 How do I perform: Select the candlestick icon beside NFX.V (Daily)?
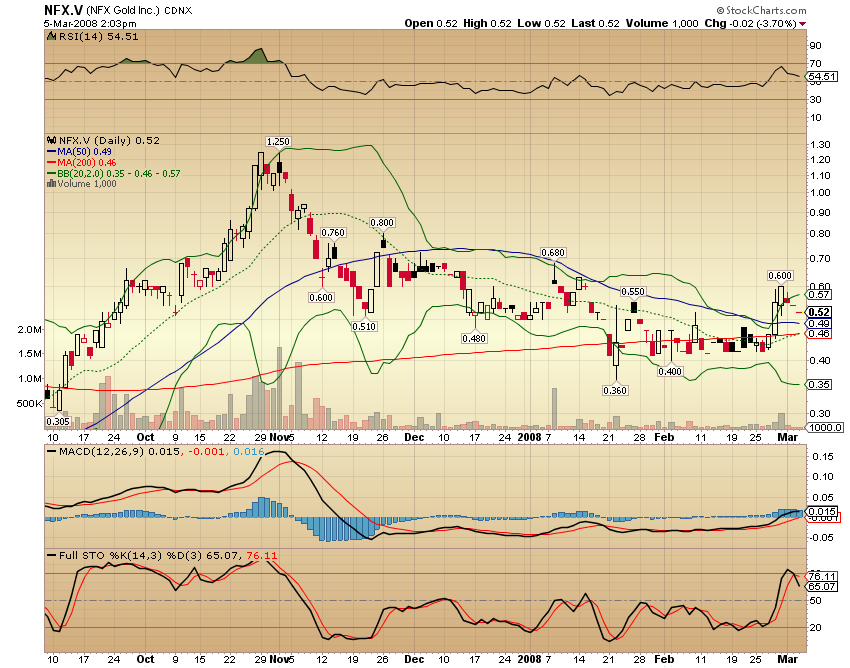tap(51, 141)
